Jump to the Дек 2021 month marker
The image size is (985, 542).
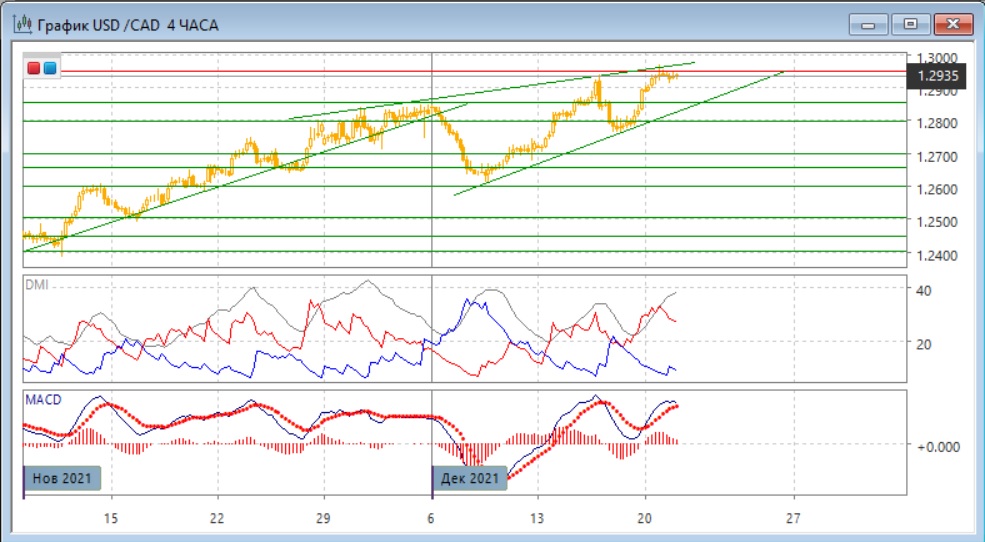(469, 479)
